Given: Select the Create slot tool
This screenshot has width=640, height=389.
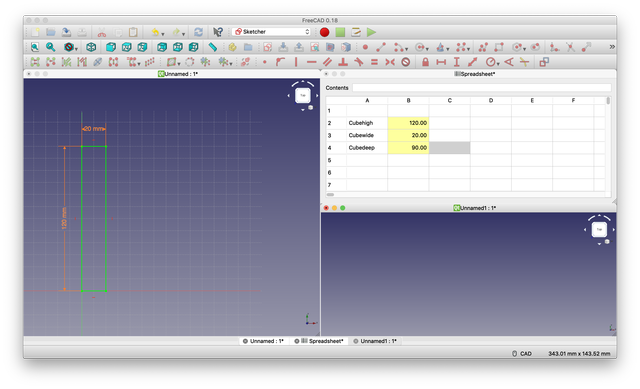Looking at the screenshot, I should [x=535, y=47].
